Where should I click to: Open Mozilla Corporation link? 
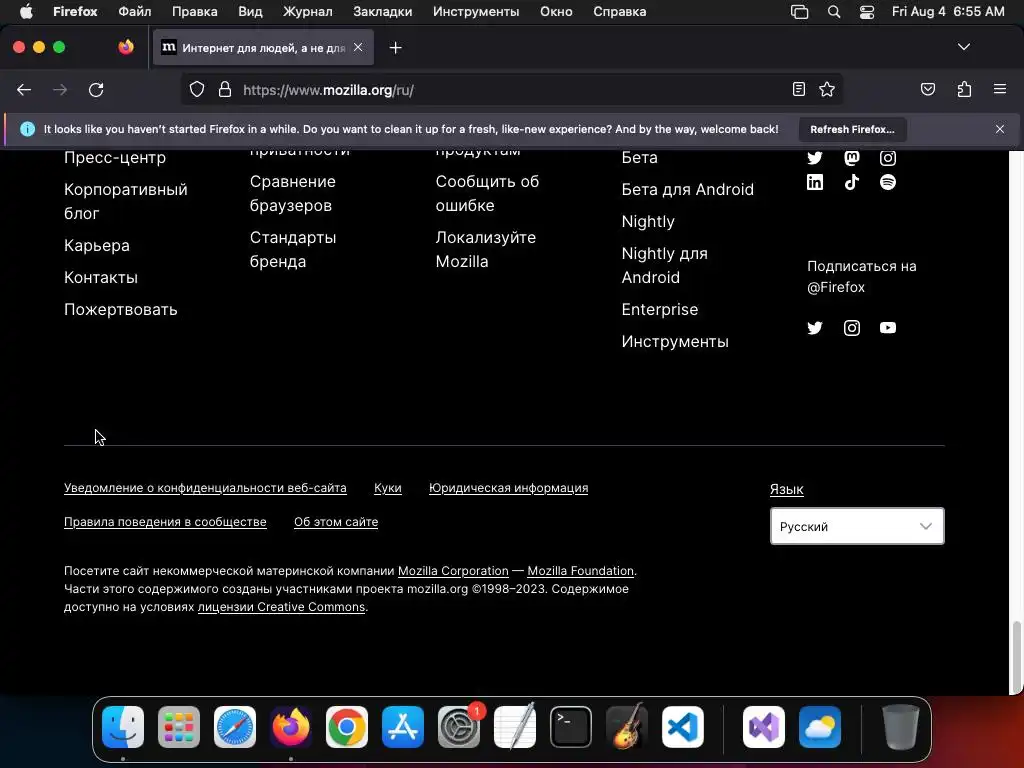coord(453,571)
